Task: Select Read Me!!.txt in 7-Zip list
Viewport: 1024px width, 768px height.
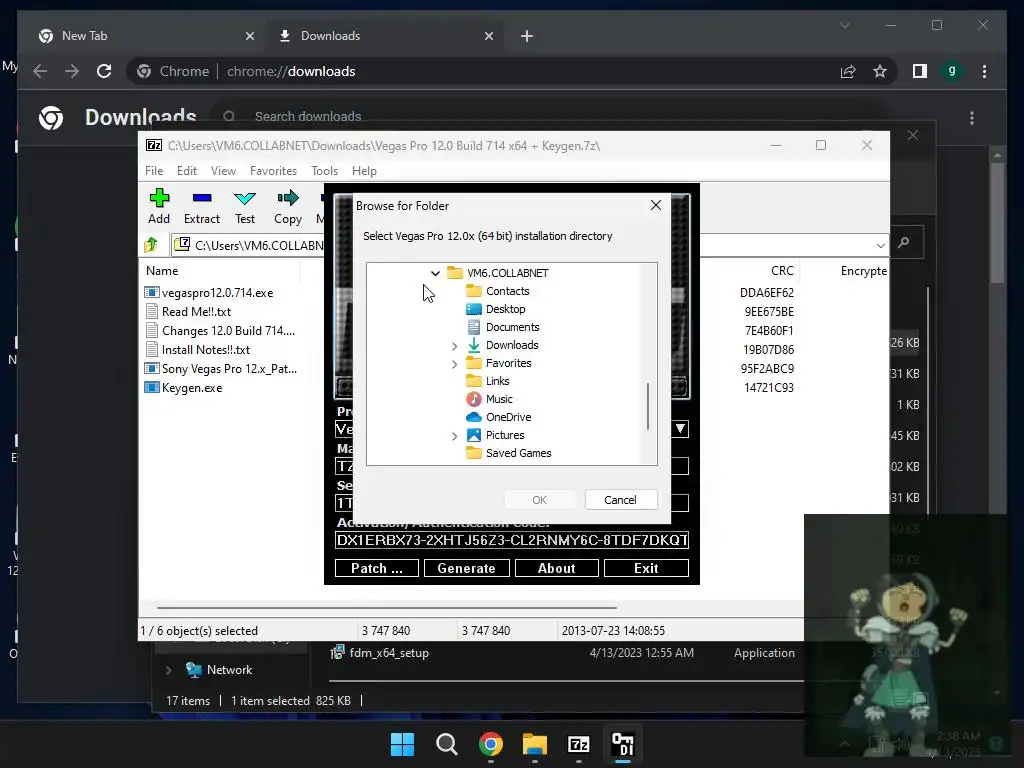Action: [x=197, y=312]
